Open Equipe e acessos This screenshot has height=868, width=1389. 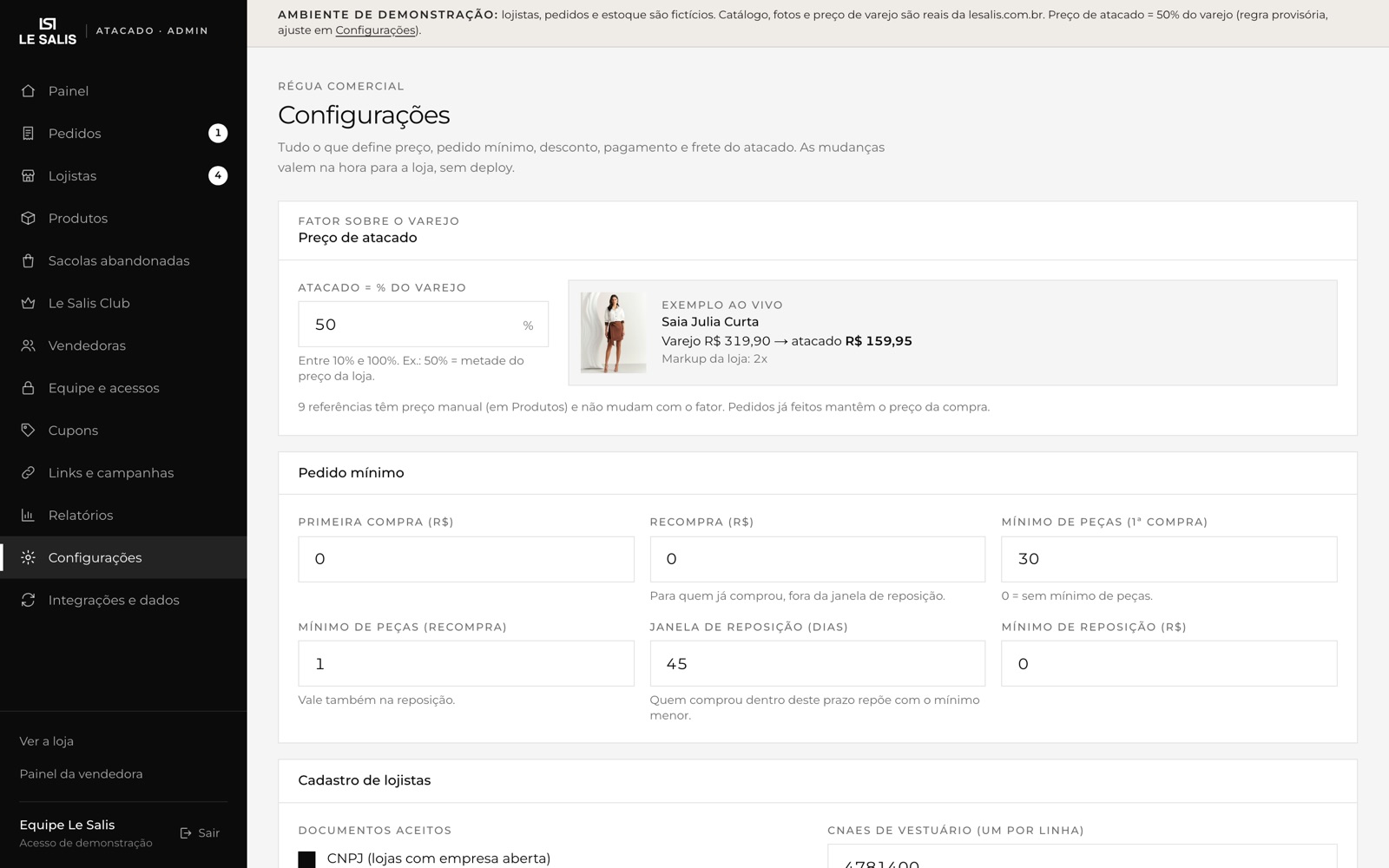pyautogui.click(x=123, y=388)
